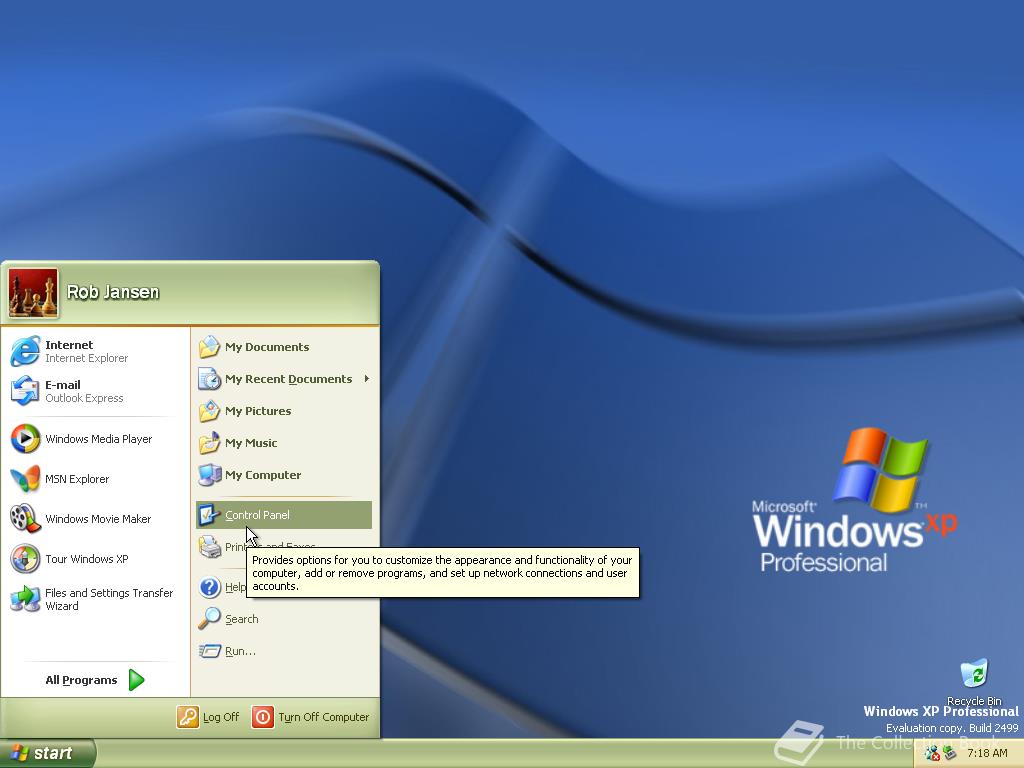Open the Tour Windows XP entry text
The width and height of the screenshot is (1024, 768).
(87, 559)
